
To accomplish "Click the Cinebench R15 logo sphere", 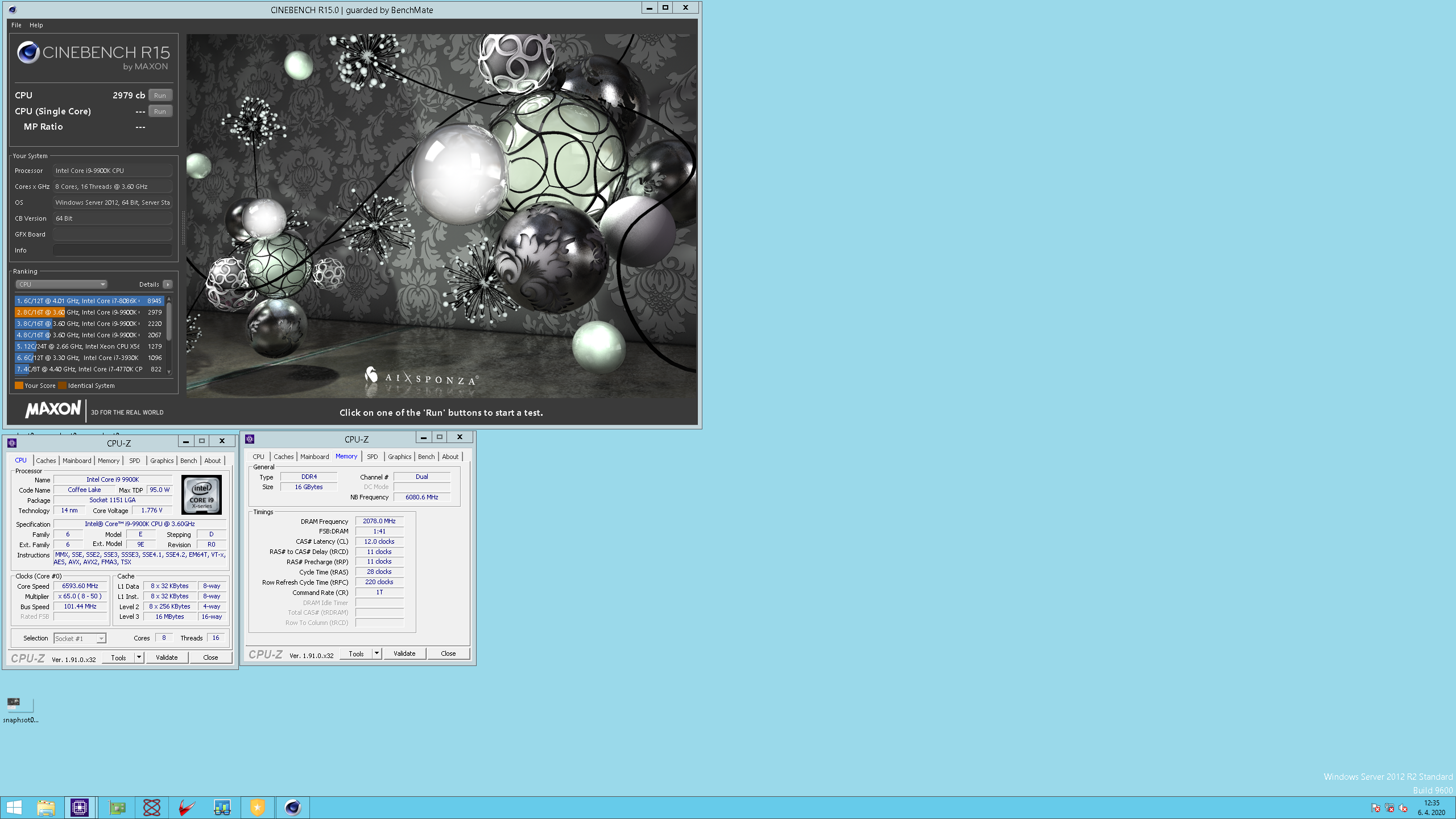I will pos(28,52).
